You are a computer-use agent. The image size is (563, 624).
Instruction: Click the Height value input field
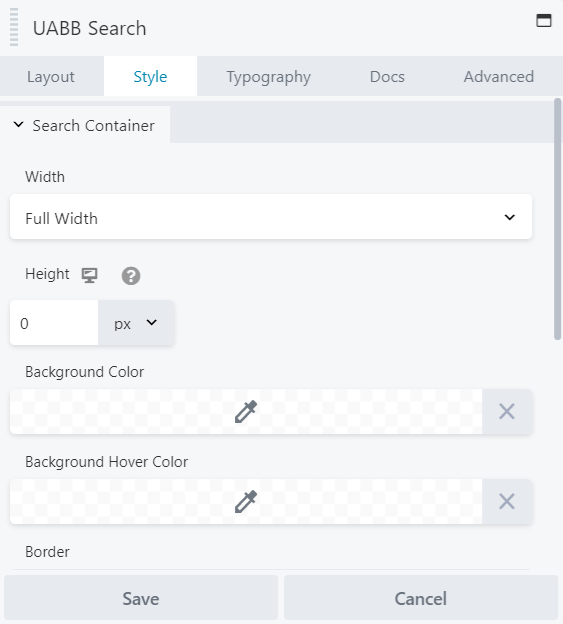pyautogui.click(x=54, y=323)
